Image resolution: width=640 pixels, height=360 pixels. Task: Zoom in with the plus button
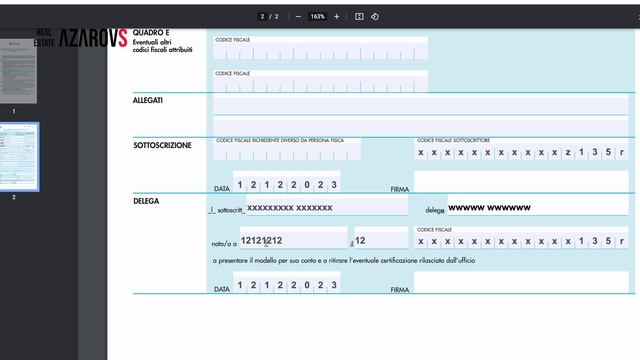pyautogui.click(x=336, y=17)
